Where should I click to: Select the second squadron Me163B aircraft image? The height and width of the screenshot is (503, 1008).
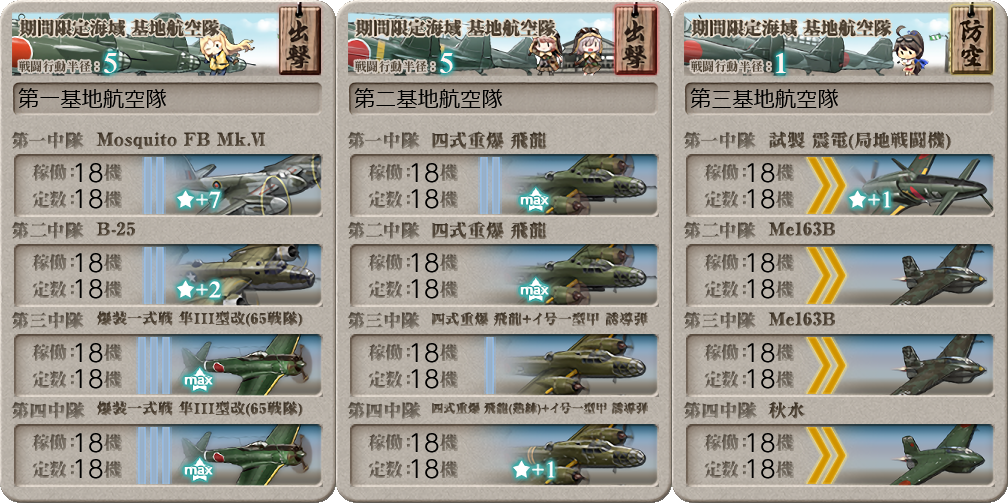point(940,275)
